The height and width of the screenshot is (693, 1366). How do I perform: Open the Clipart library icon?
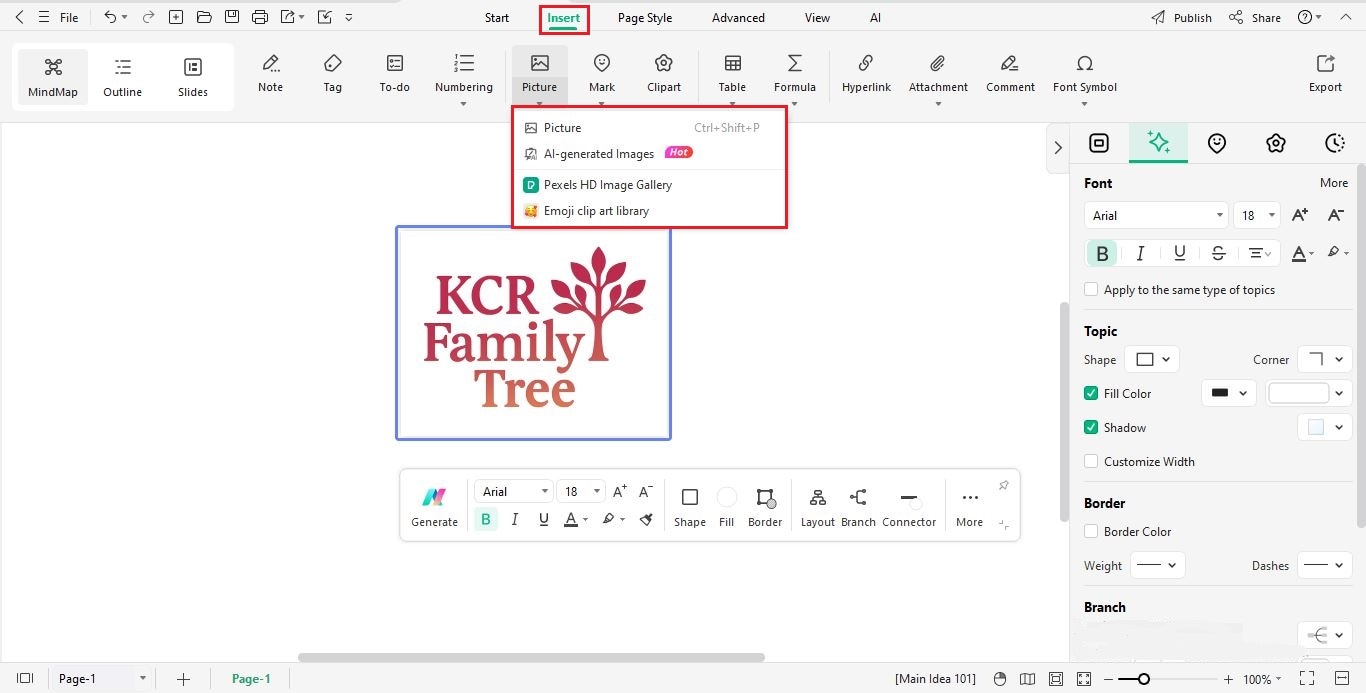664,74
